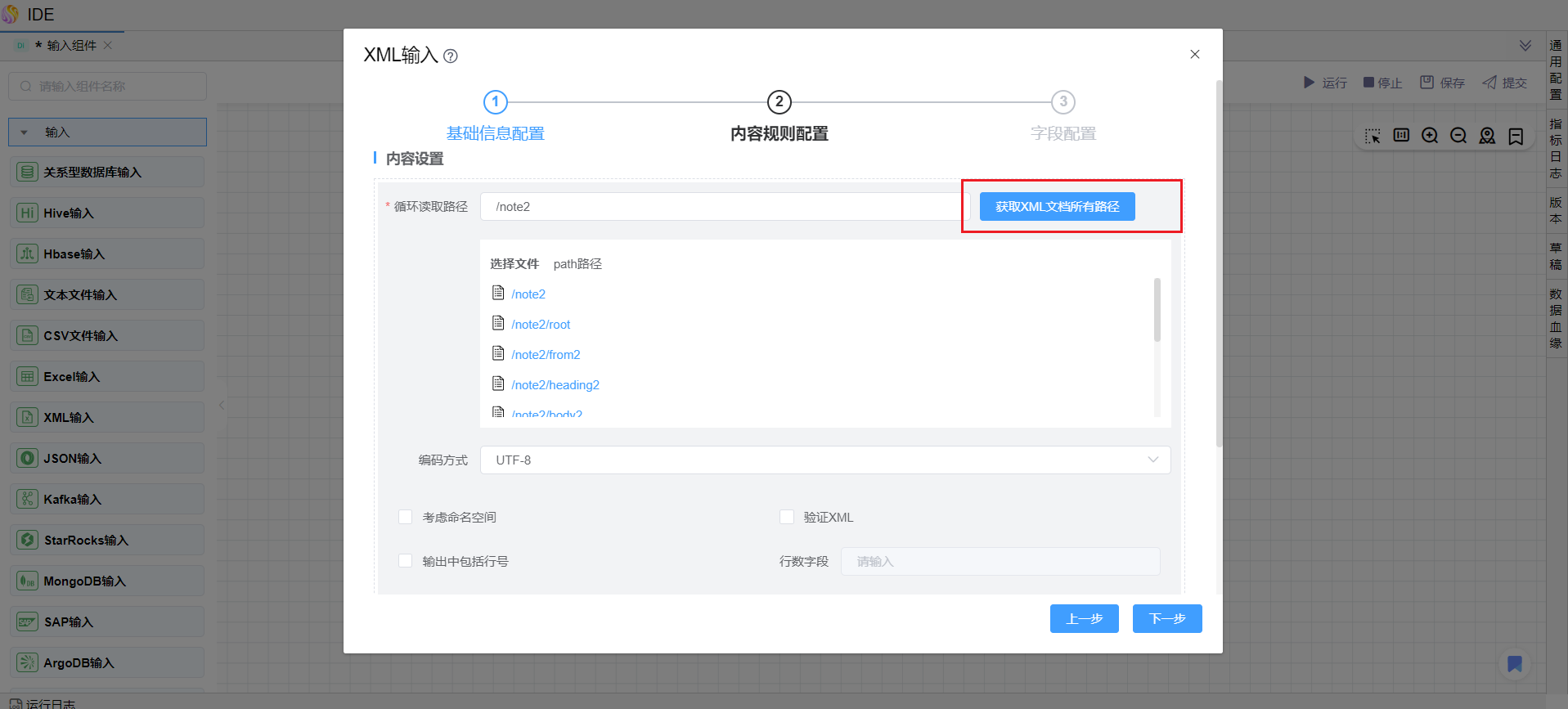Image resolution: width=1568 pixels, height=709 pixels.
Task: Click the stop 停止 toolbar icon
Action: [x=1368, y=83]
